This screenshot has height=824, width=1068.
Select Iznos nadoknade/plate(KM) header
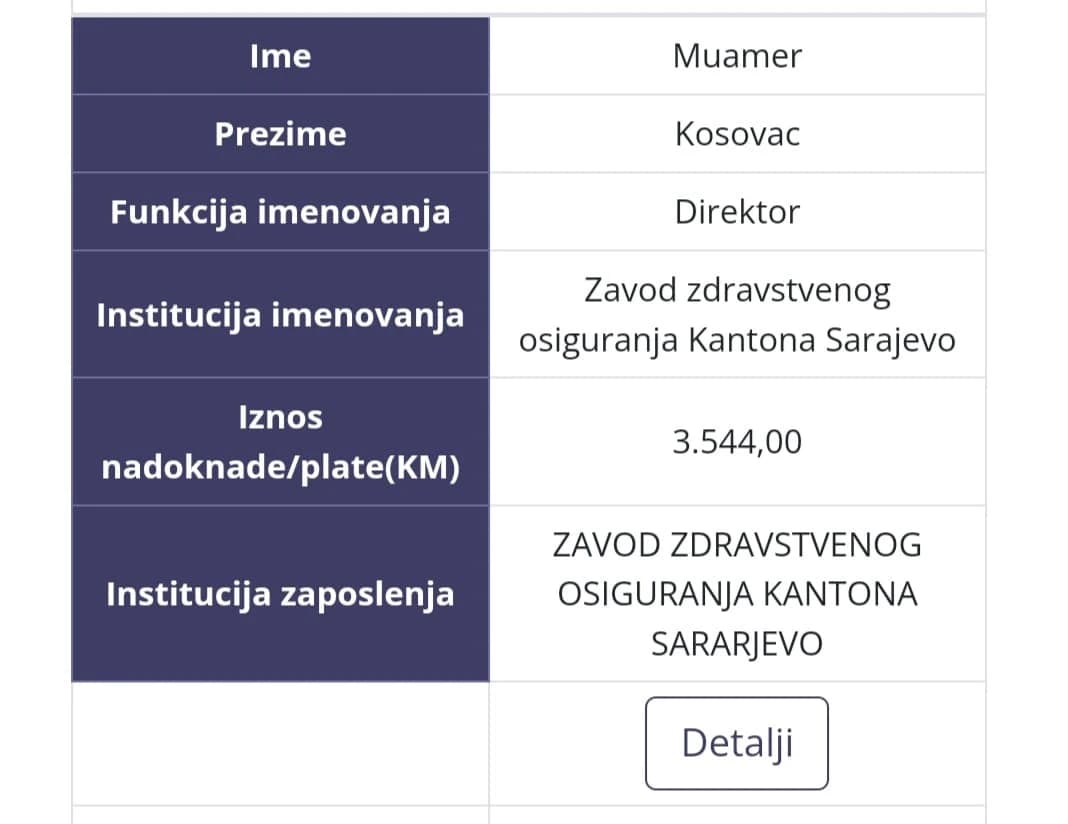point(281,442)
